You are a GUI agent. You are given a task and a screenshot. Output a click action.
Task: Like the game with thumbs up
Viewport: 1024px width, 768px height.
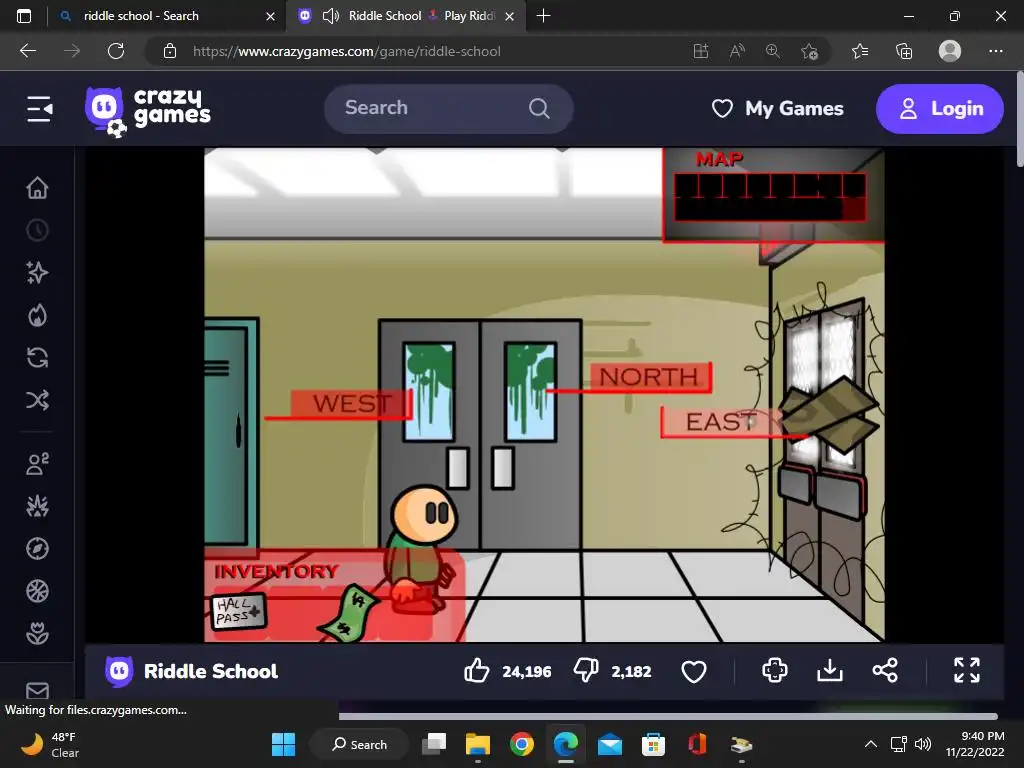click(x=477, y=671)
